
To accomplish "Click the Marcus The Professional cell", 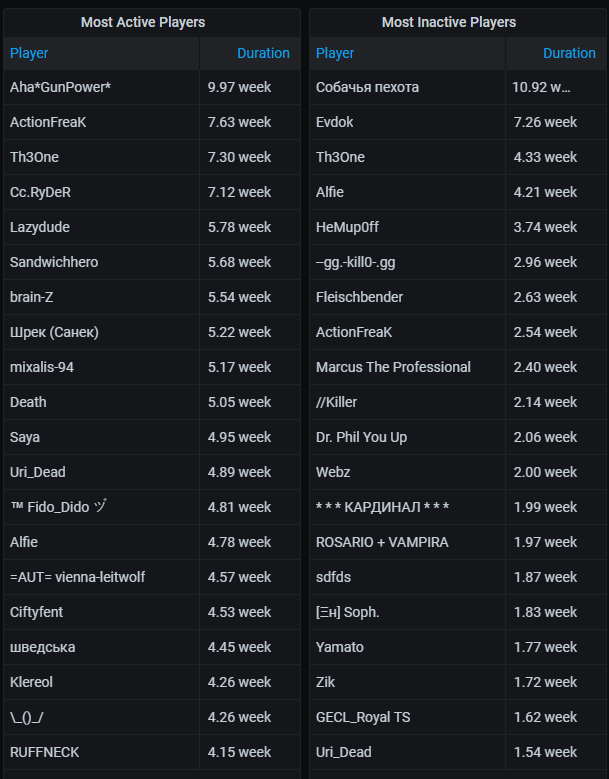I will [393, 367].
